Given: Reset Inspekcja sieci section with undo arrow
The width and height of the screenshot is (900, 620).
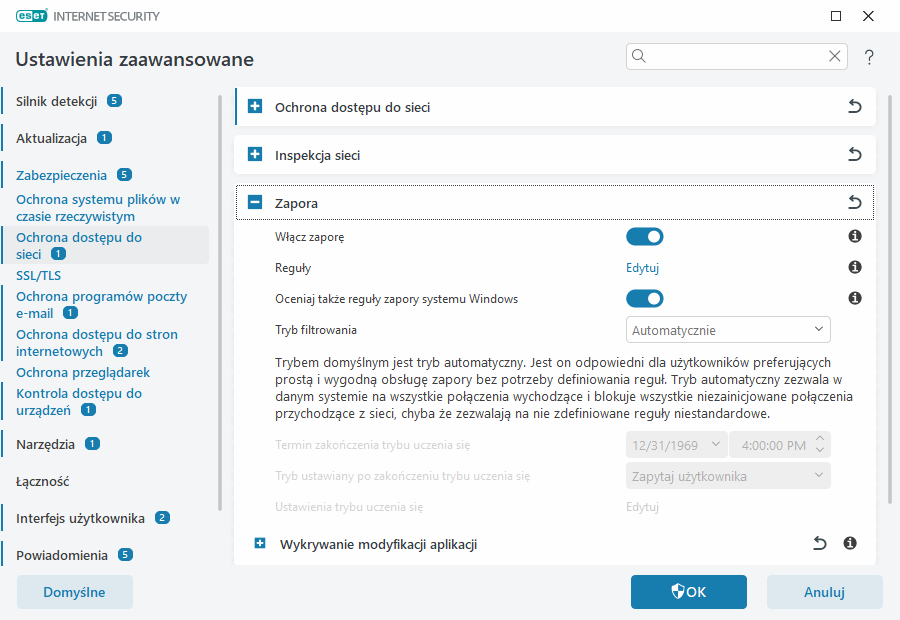Looking at the screenshot, I should coord(854,155).
